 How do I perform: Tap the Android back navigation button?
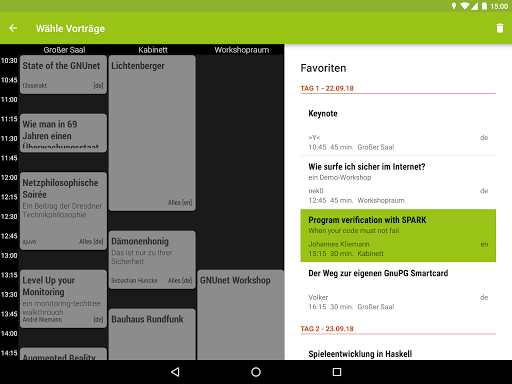coord(175,372)
